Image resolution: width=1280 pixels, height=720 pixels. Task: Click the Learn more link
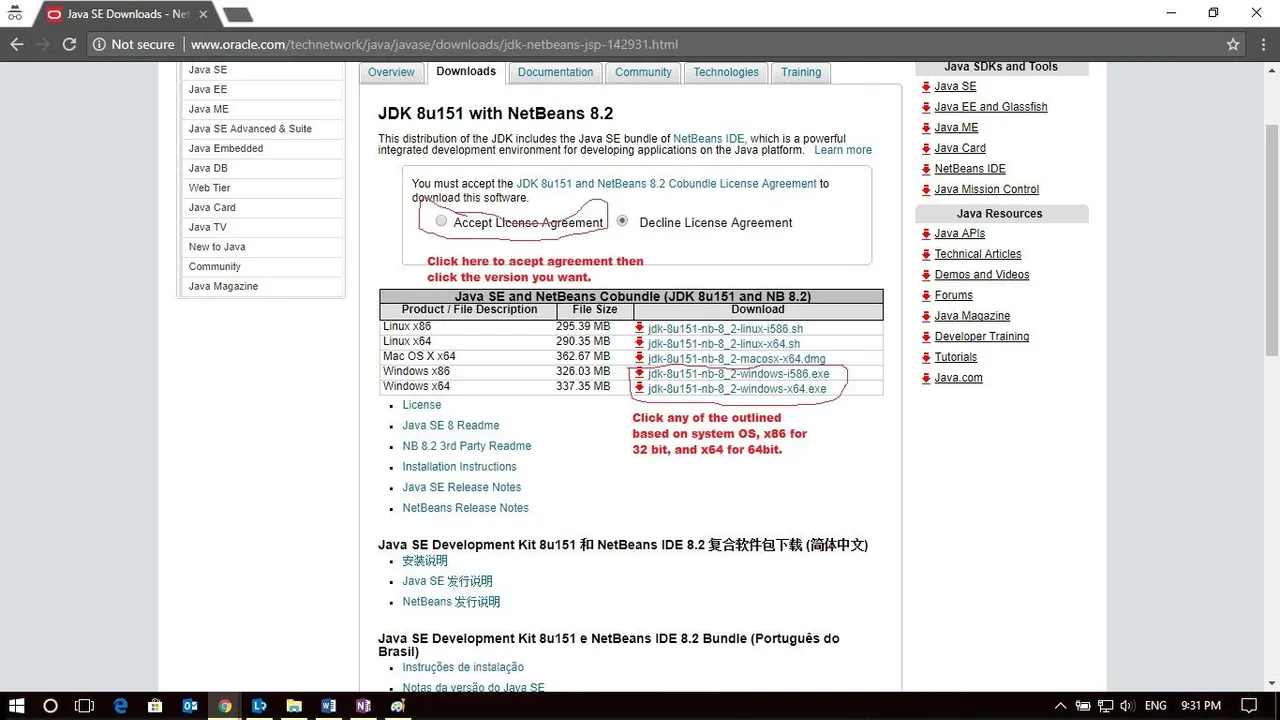pos(843,150)
